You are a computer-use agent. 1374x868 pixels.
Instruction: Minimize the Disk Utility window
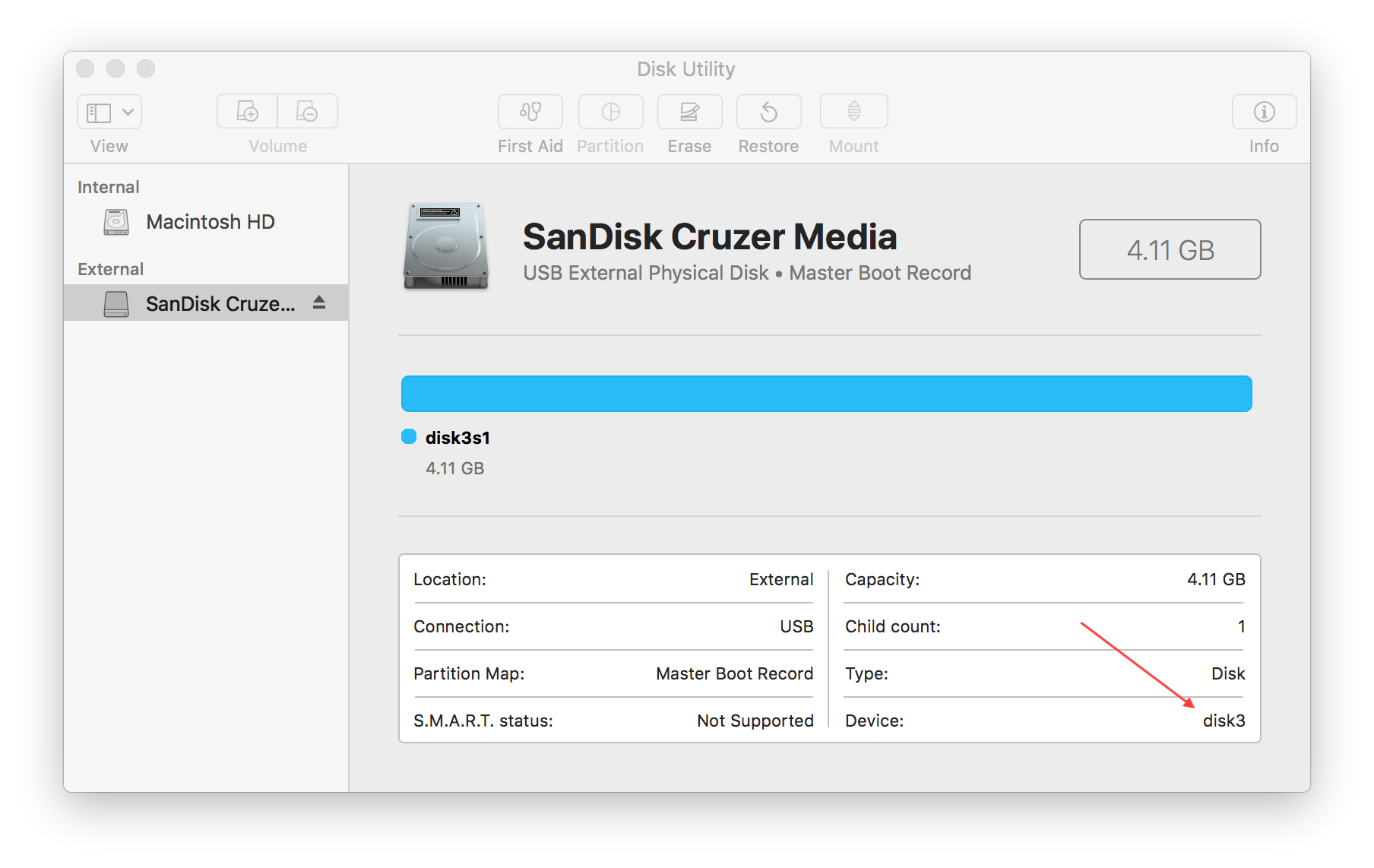(116, 68)
